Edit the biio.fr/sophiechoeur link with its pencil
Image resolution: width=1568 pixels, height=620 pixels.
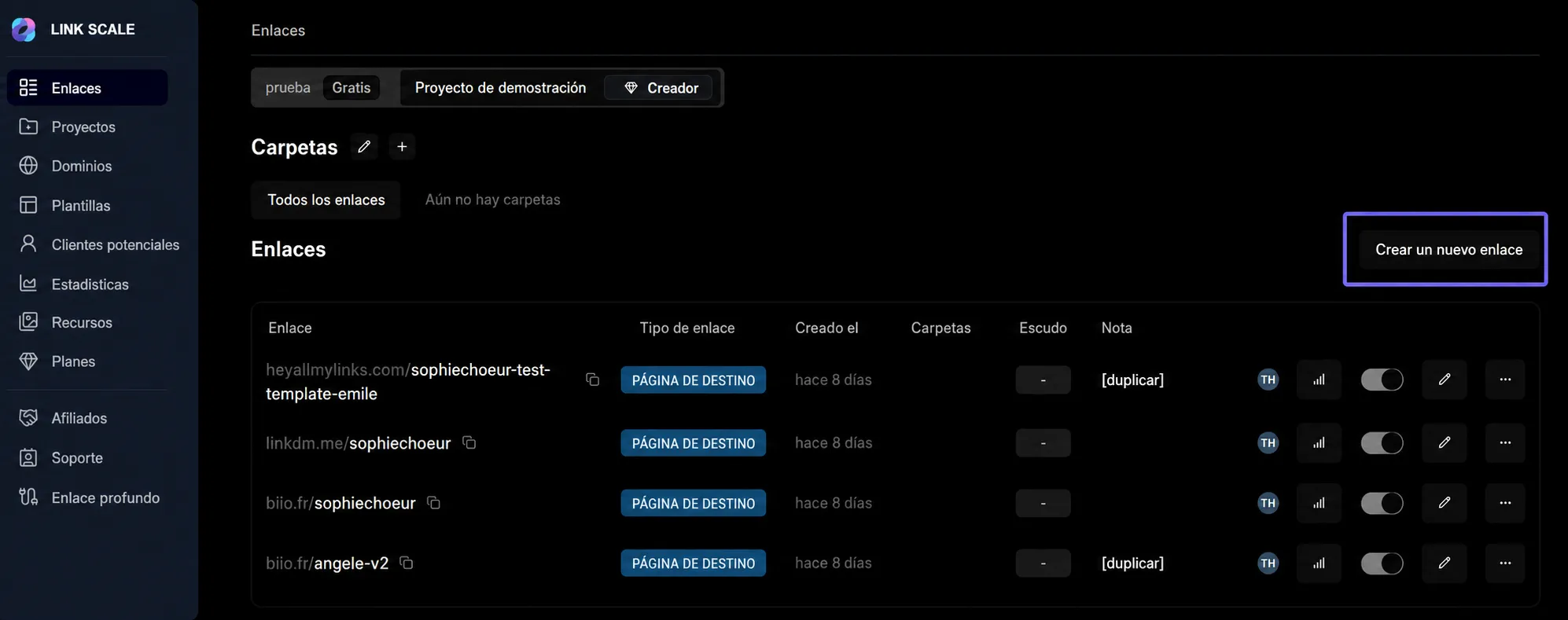(x=1445, y=503)
